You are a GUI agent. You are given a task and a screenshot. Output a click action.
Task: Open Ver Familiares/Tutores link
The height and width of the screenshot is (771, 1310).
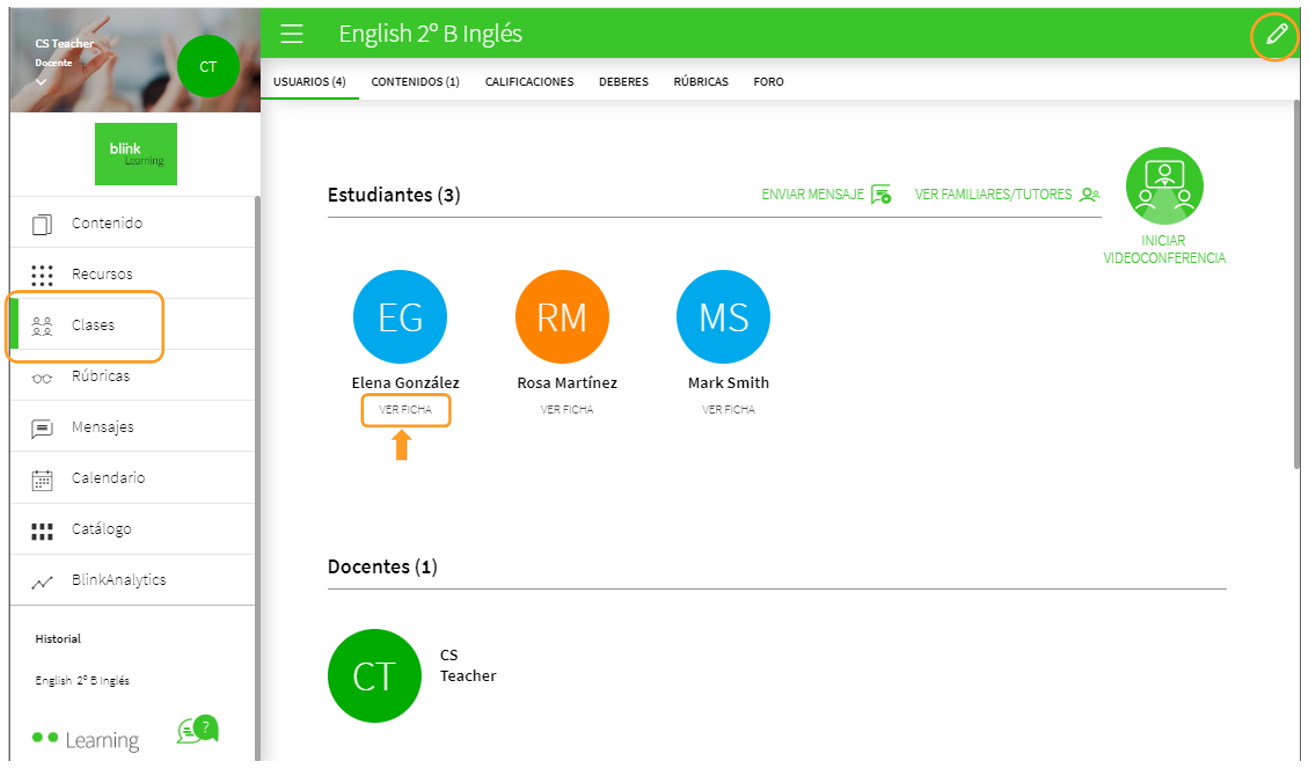(x=1006, y=195)
